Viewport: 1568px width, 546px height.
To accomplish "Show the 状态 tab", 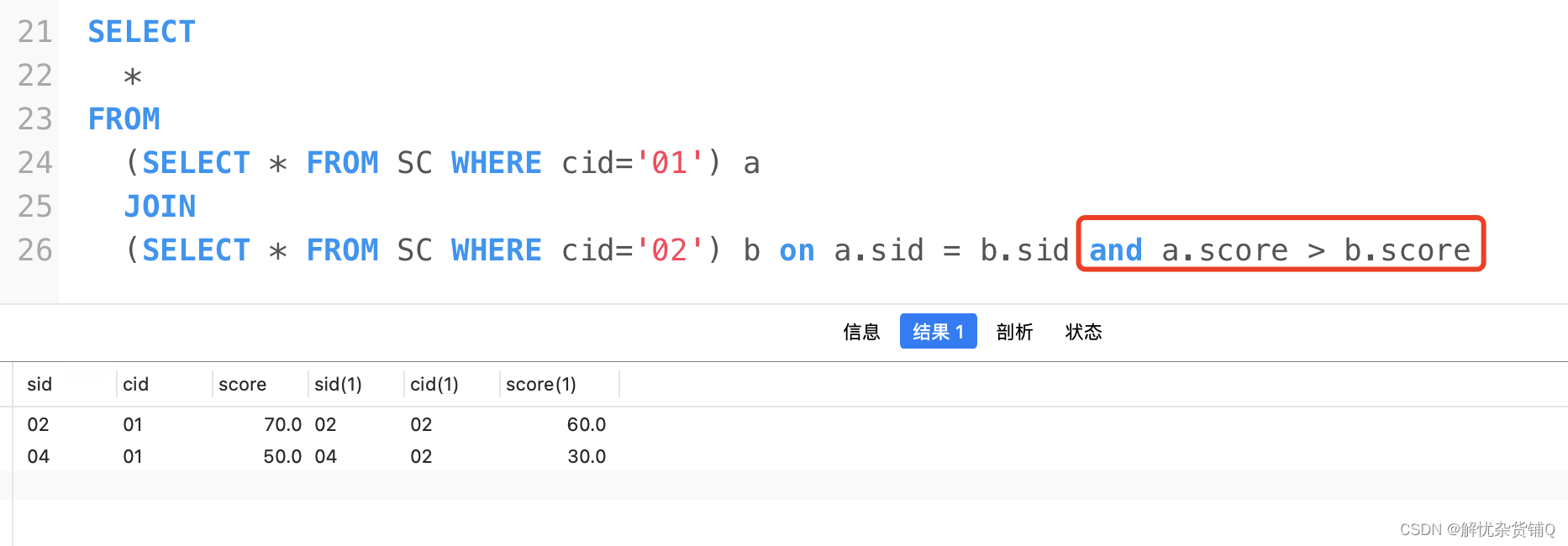I will pyautogui.click(x=1083, y=332).
